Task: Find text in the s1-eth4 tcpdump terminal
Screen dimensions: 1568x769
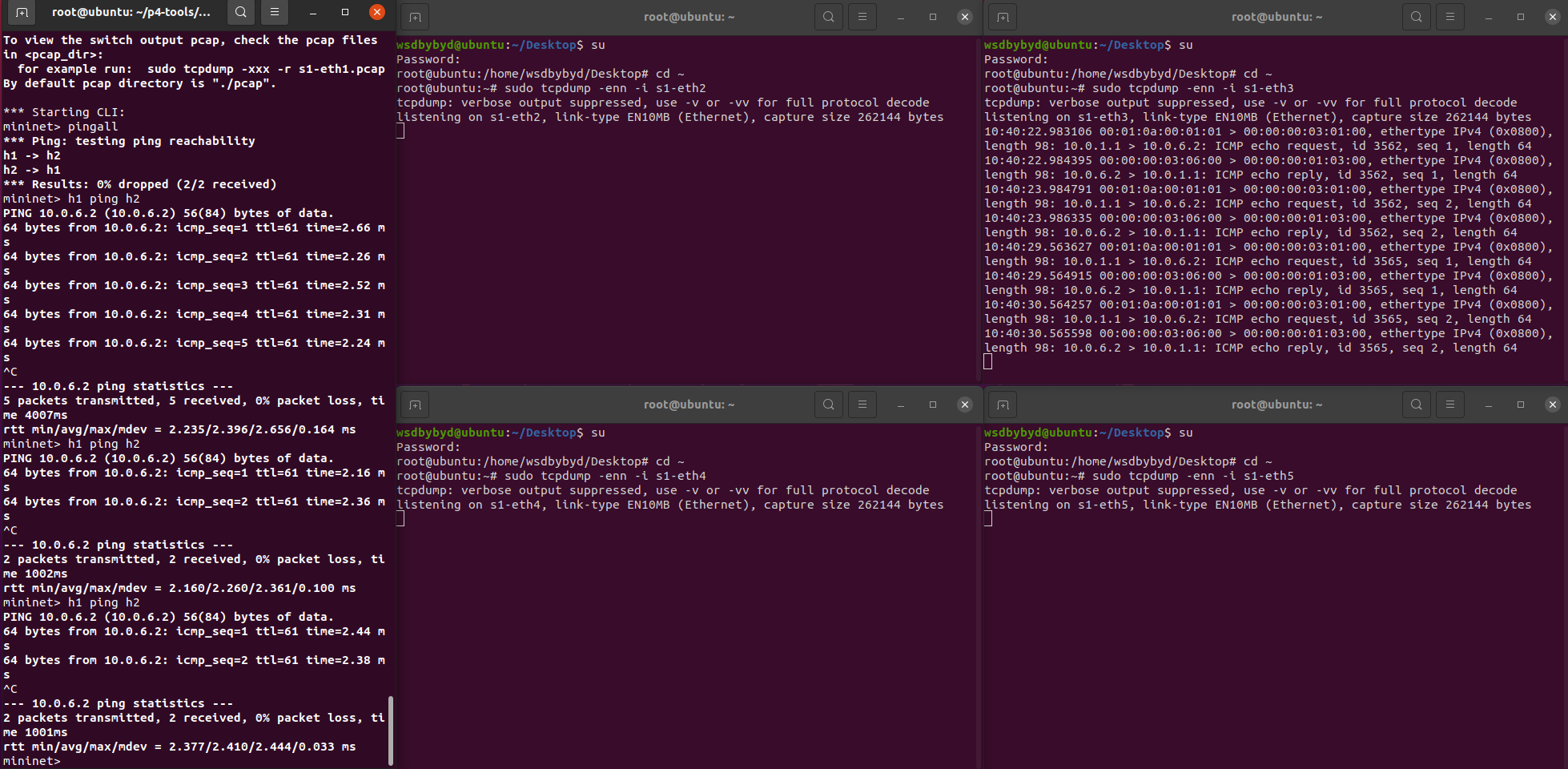Action: [x=829, y=405]
